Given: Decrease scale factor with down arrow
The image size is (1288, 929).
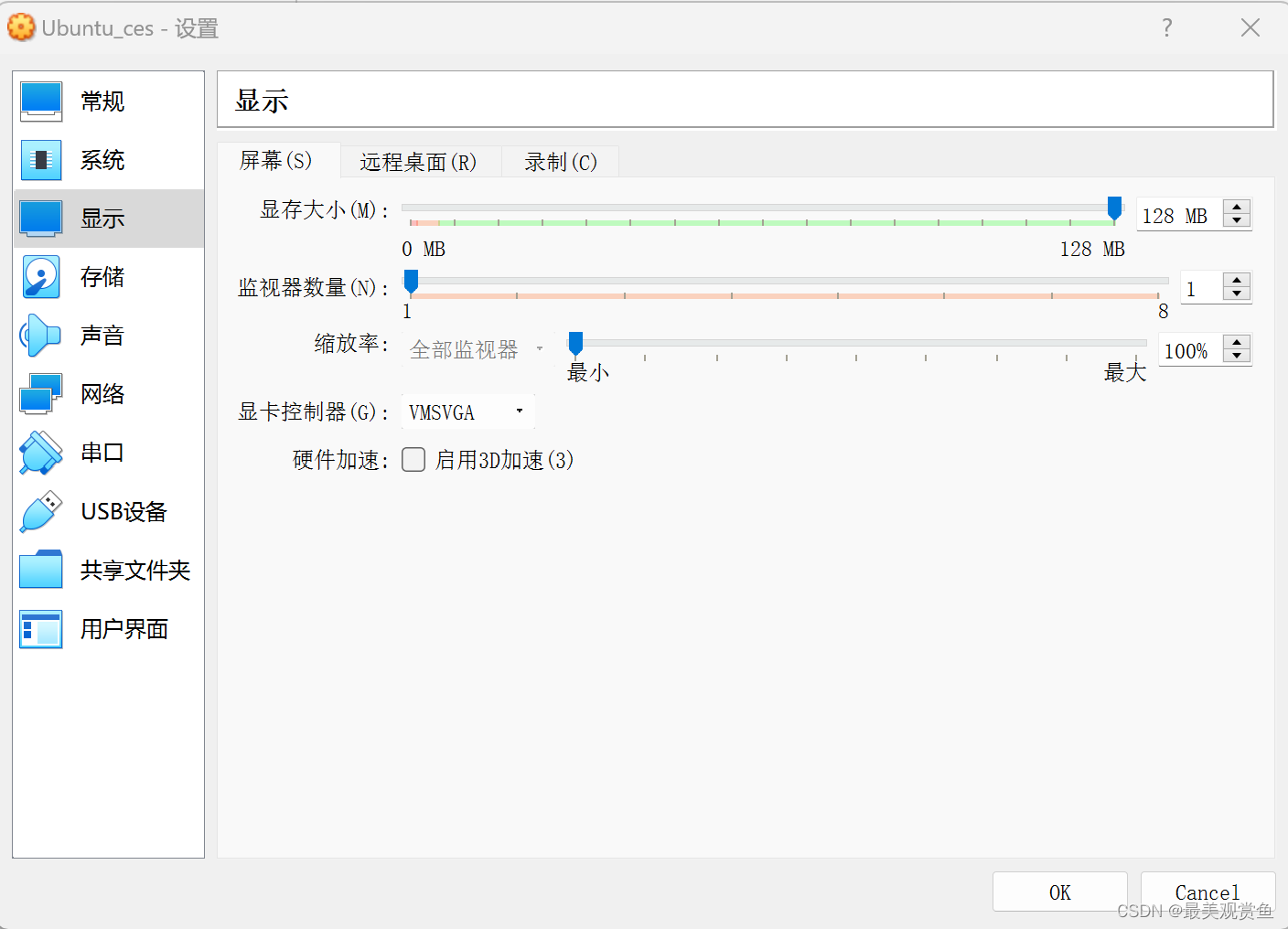Looking at the screenshot, I should point(1237,356).
